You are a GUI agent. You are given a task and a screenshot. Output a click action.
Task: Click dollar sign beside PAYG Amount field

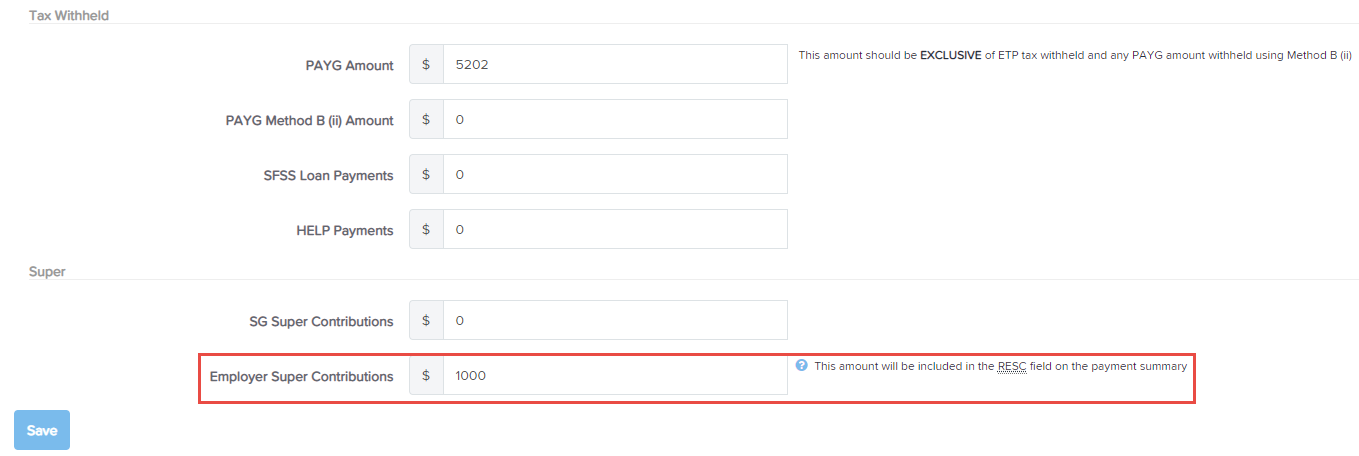coord(426,64)
